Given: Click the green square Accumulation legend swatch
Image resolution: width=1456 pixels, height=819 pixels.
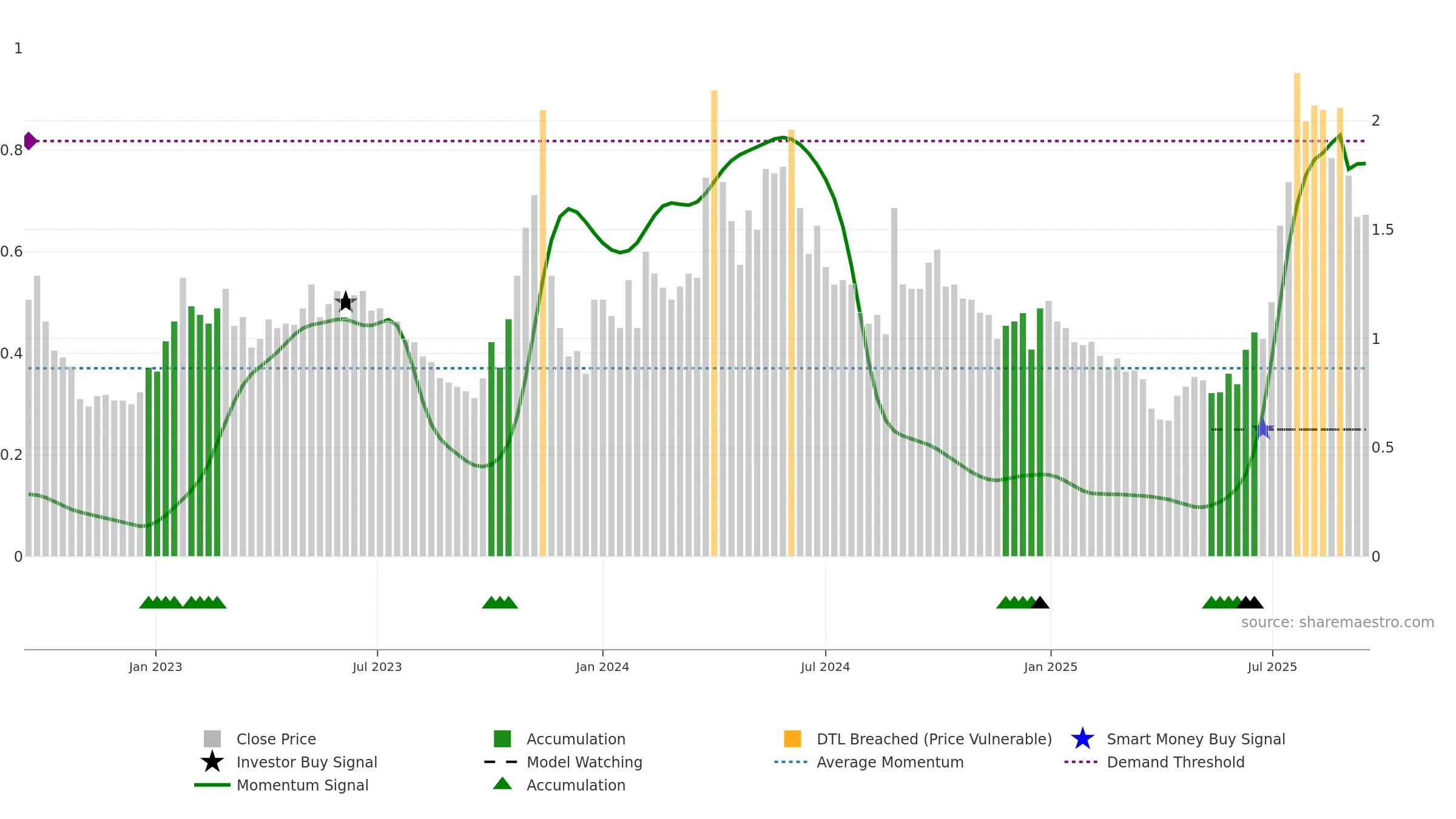Looking at the screenshot, I should (502, 739).
